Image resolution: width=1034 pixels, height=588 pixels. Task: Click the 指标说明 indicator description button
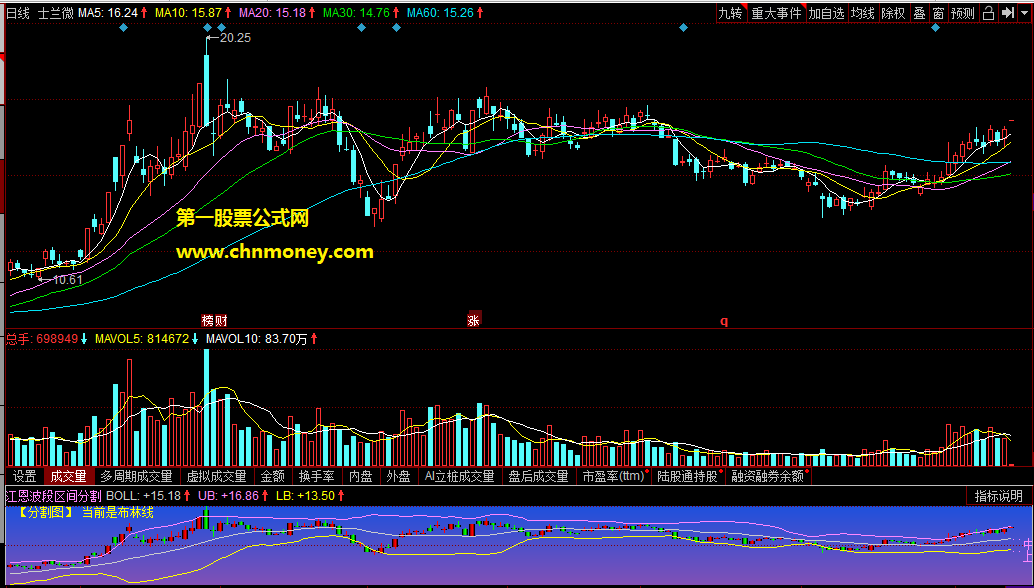coord(998,496)
